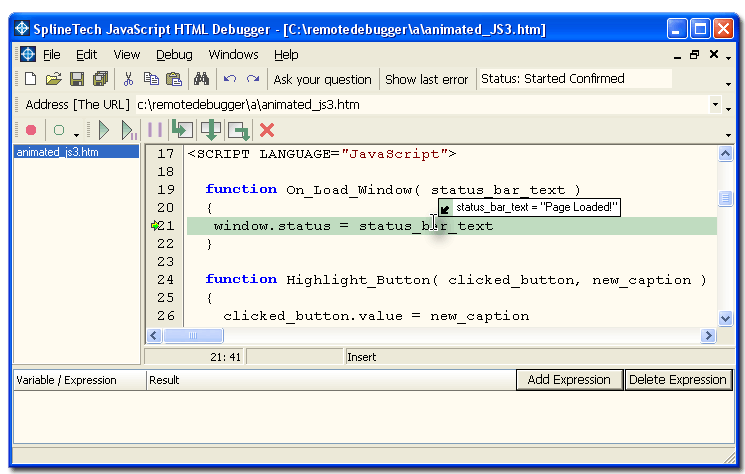Paste with the clipboard icon
The width and height of the screenshot is (745, 474).
[174, 79]
